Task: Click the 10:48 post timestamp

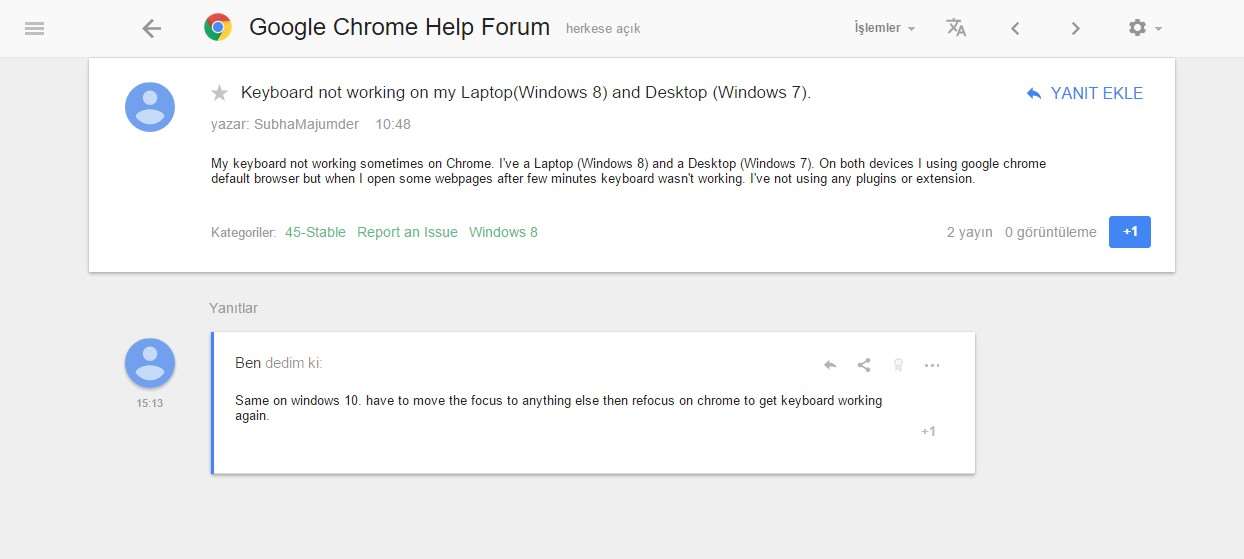Action: 393,125
